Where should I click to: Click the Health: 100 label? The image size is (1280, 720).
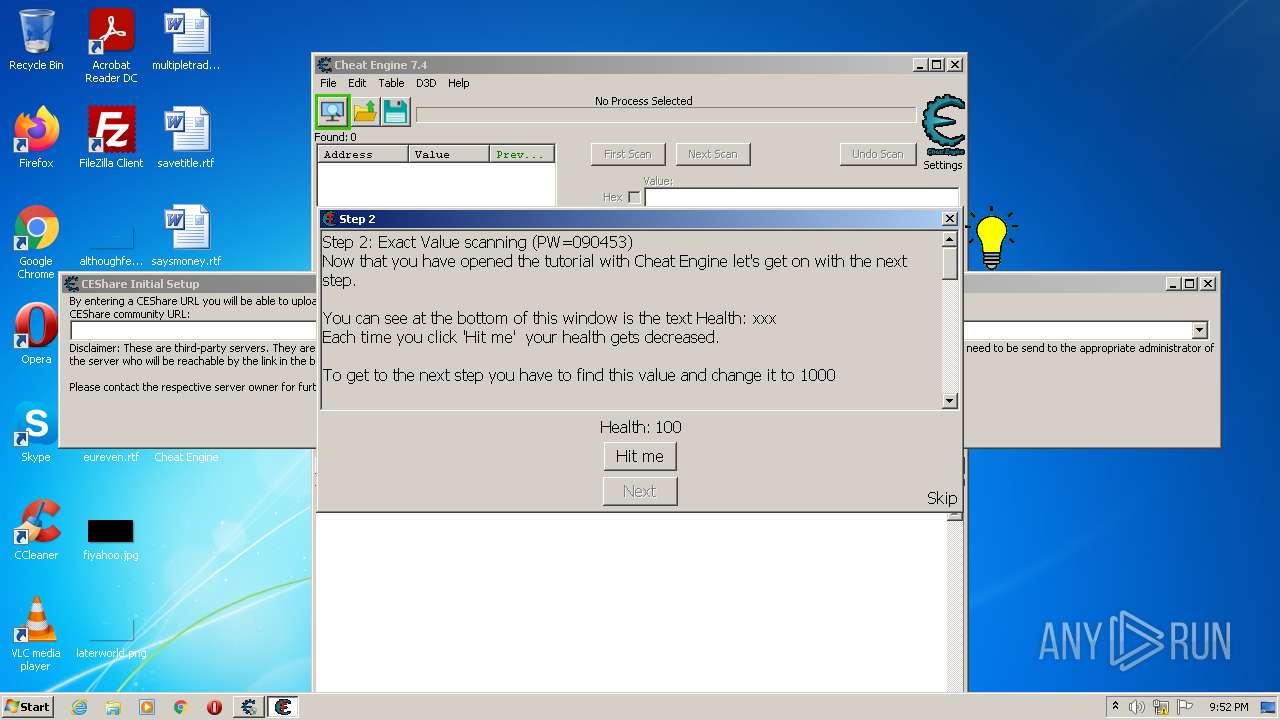pos(640,427)
